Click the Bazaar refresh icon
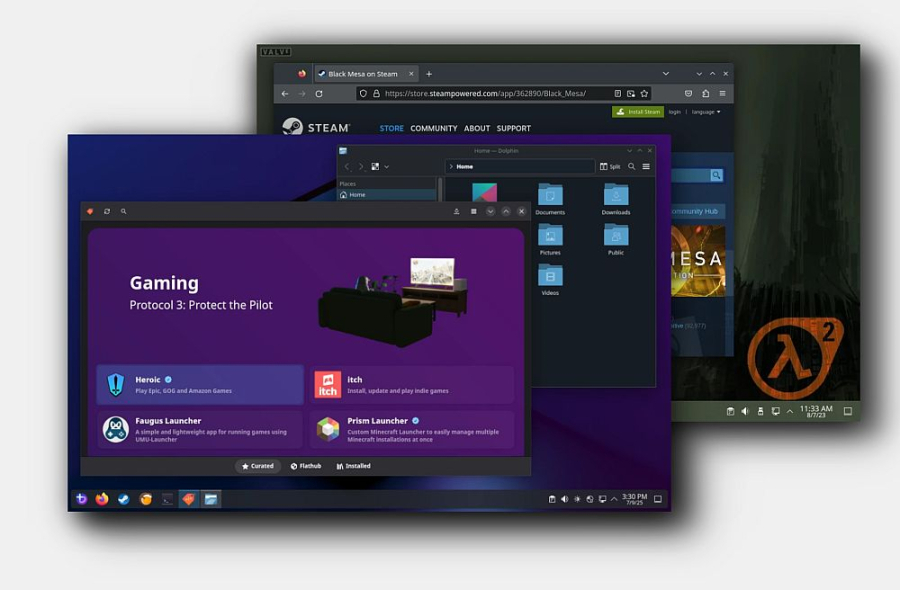 [x=106, y=211]
